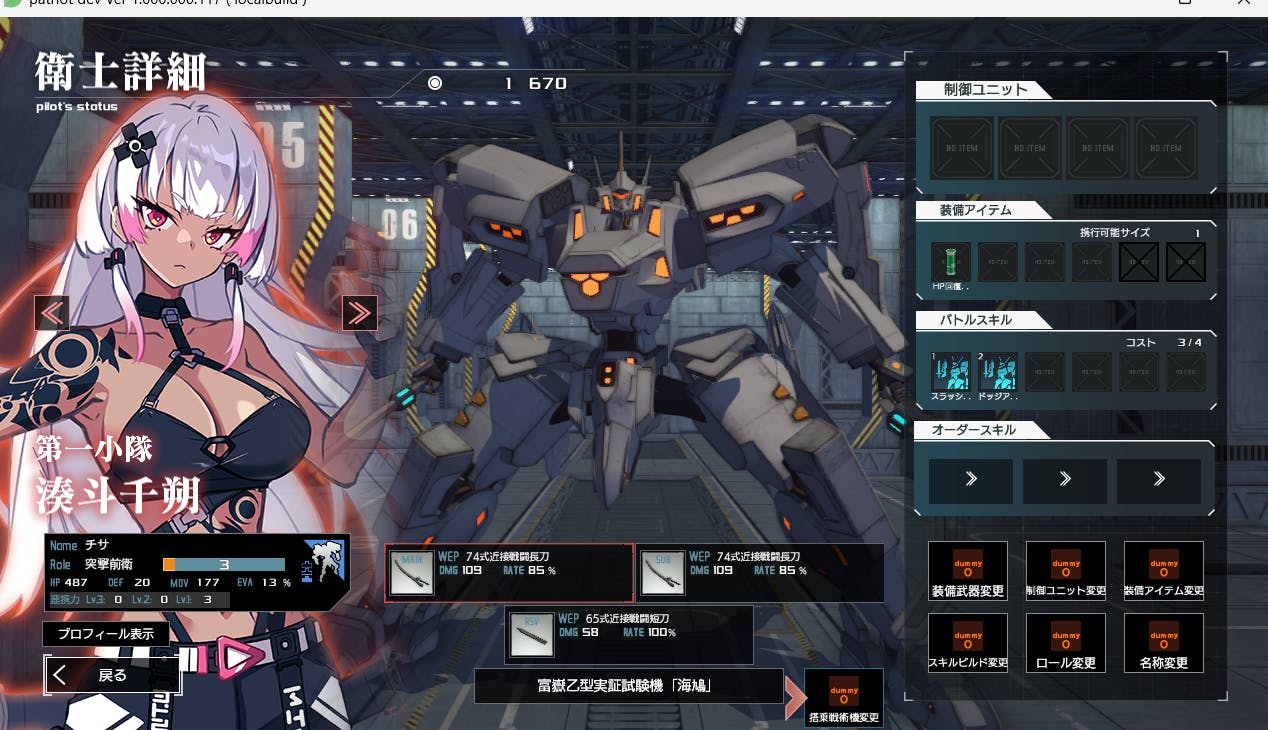This screenshot has width=1268, height=730.
Task: Select the second control unit NO ITEM slot
Action: click(x=1029, y=148)
